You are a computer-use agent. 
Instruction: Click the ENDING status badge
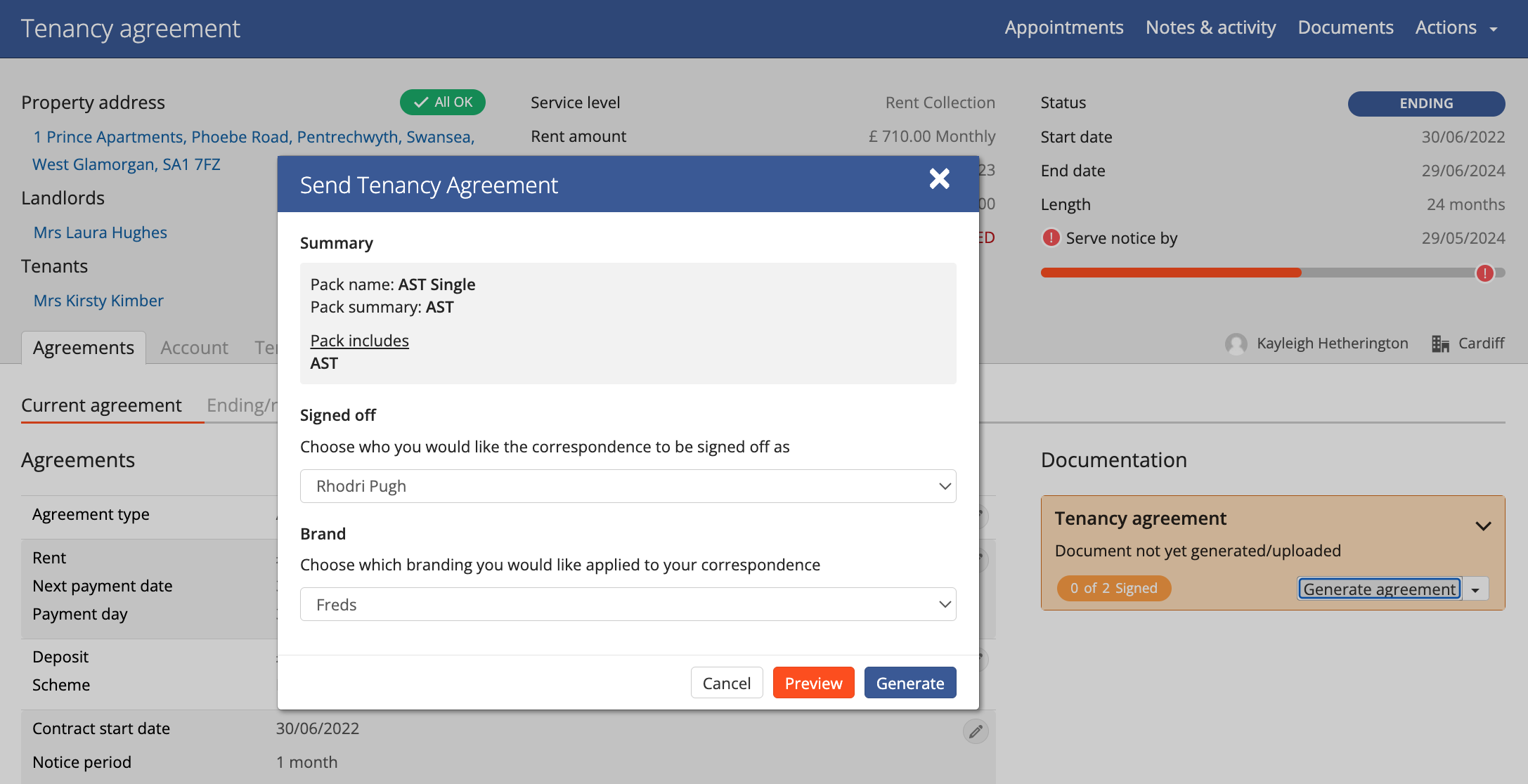click(1426, 103)
